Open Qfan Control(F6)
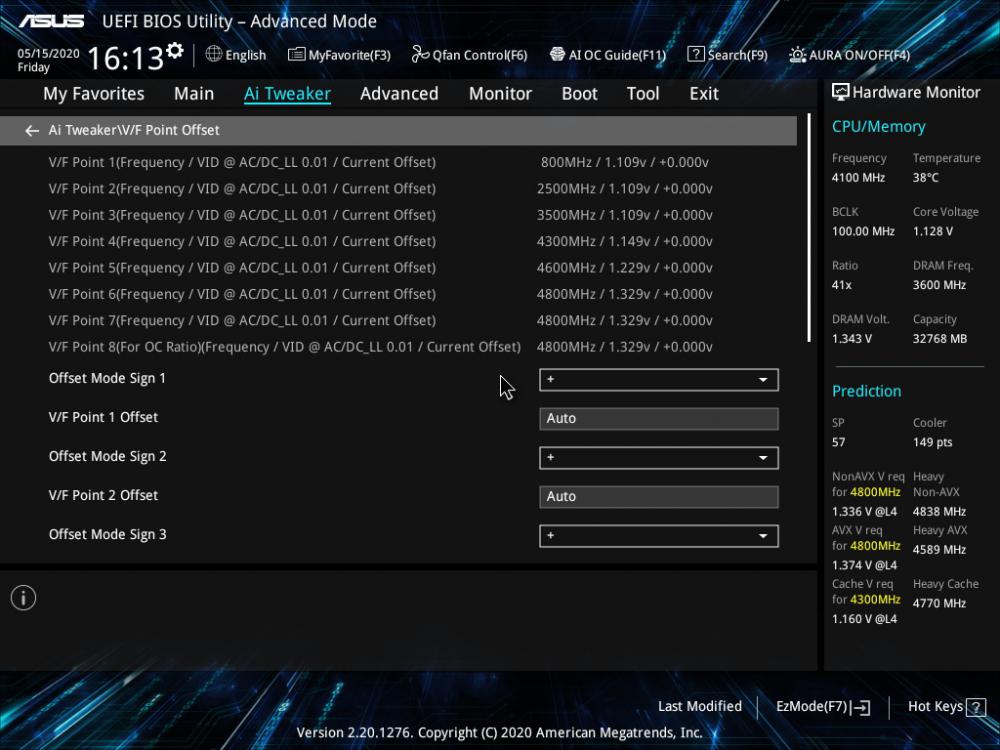Image resolution: width=1000 pixels, height=750 pixels. [x=469, y=55]
